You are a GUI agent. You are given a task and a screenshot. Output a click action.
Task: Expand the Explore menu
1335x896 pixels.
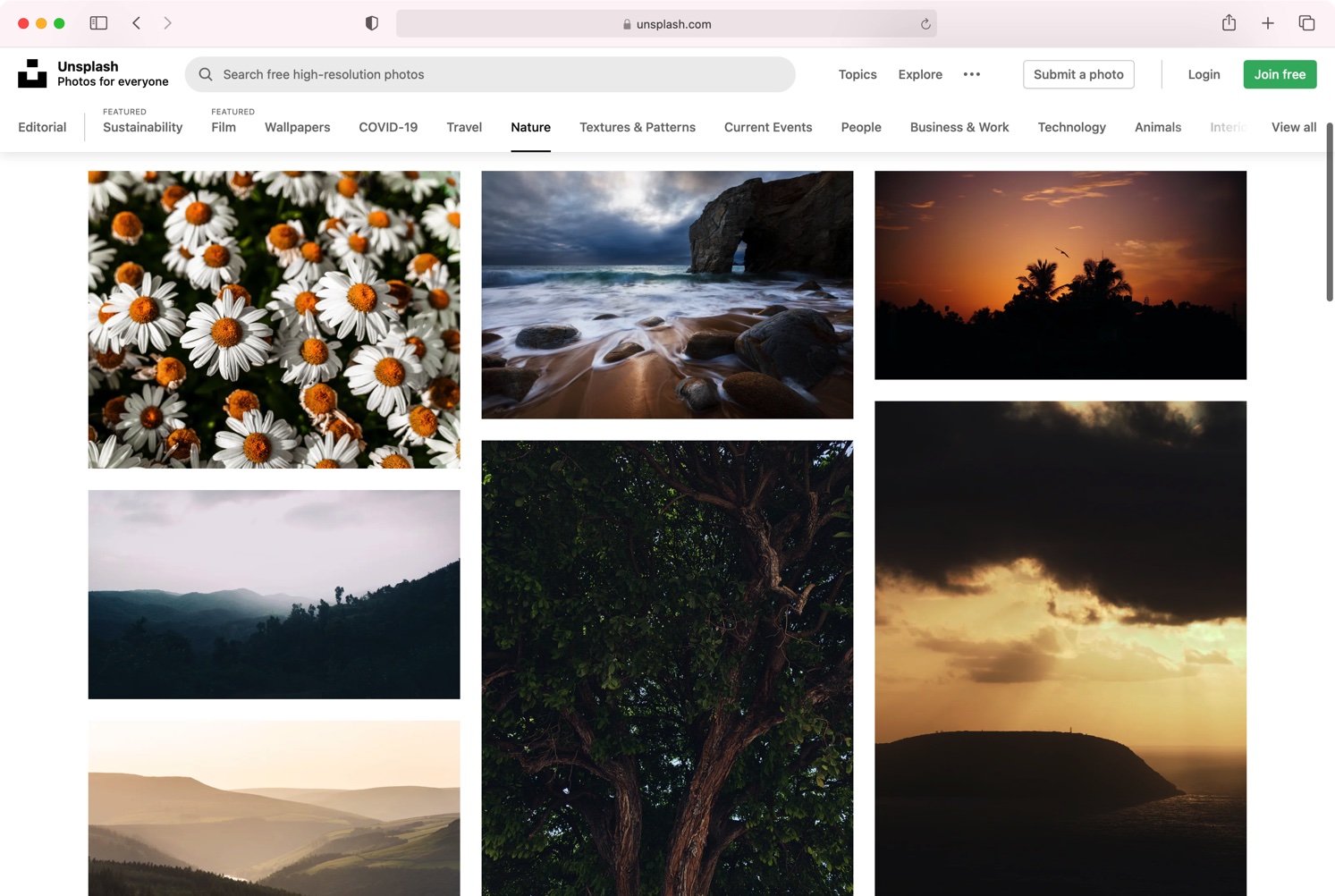[x=920, y=74]
